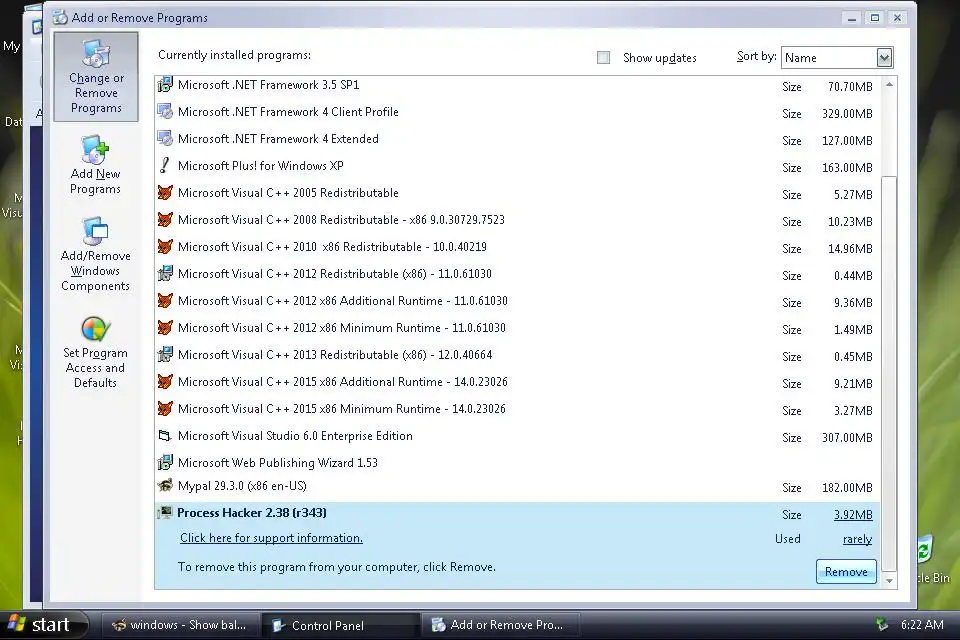Click the .NET Framework 4 Client Profile icon
Image resolution: width=960 pixels, height=640 pixels.
165,111
